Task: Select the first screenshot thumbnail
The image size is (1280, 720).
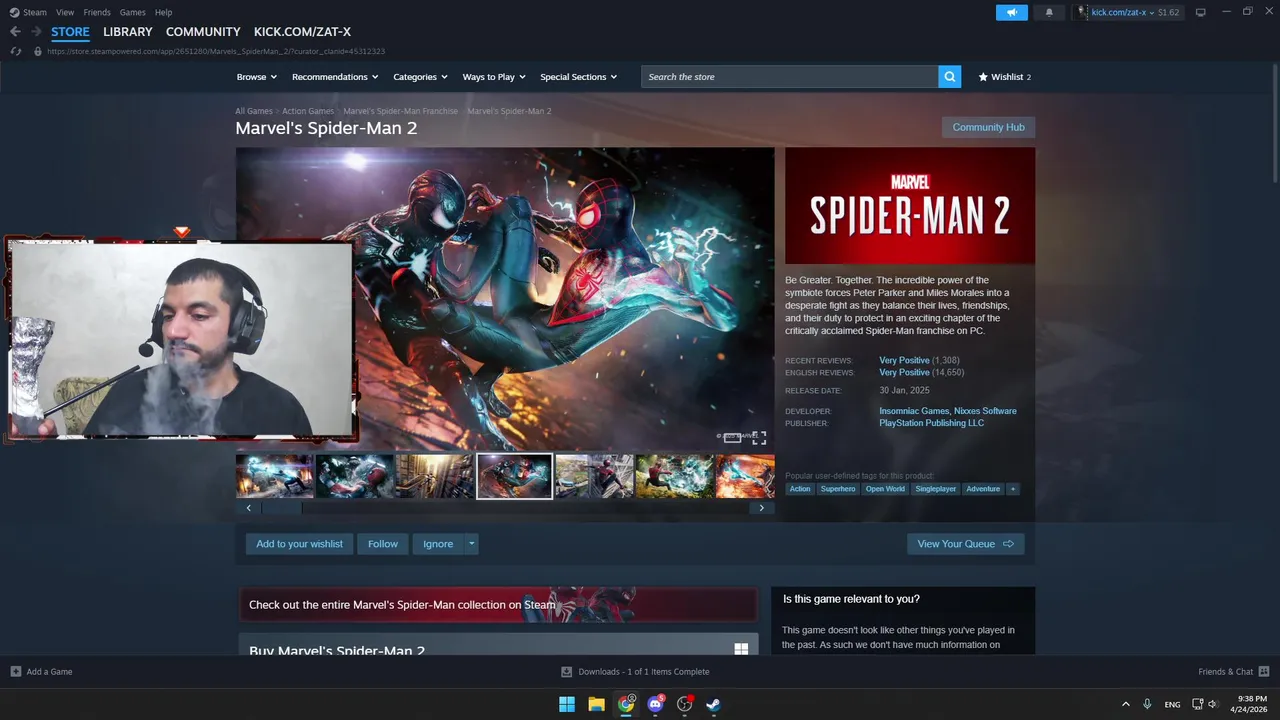Action: pyautogui.click(x=275, y=476)
